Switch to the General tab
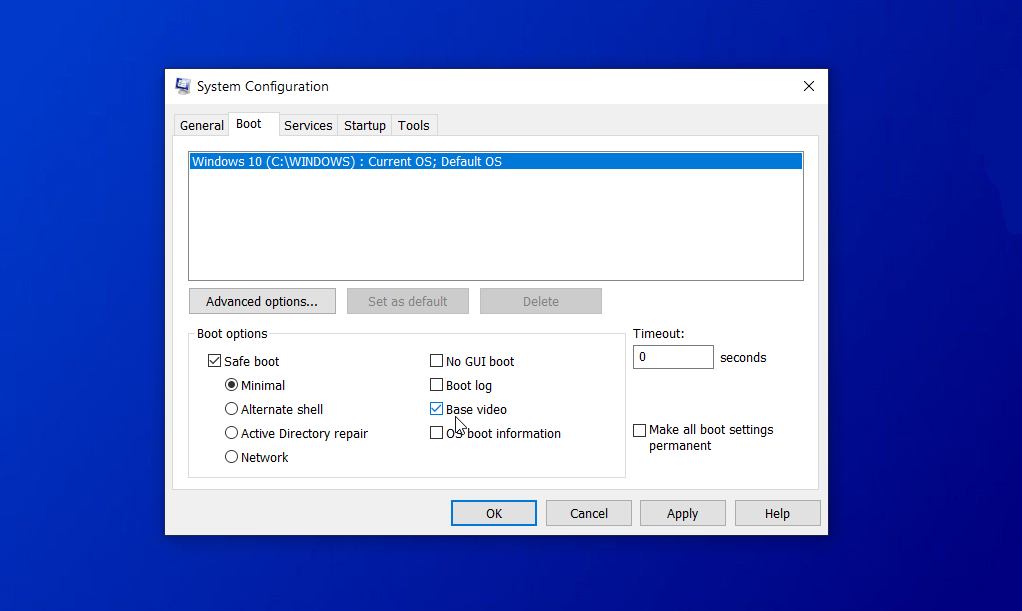1022x611 pixels. click(x=201, y=125)
